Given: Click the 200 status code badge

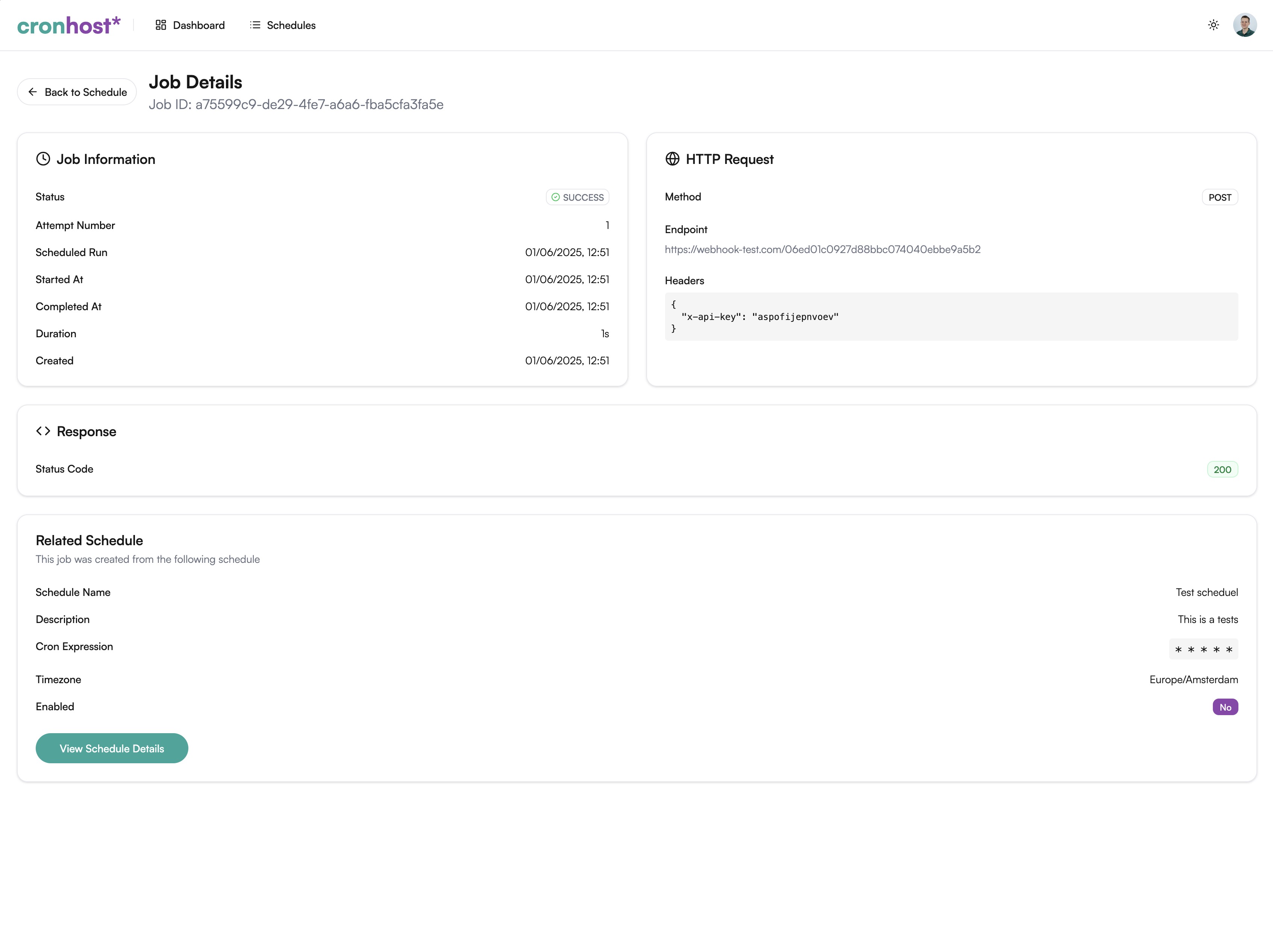Looking at the screenshot, I should coord(1222,470).
